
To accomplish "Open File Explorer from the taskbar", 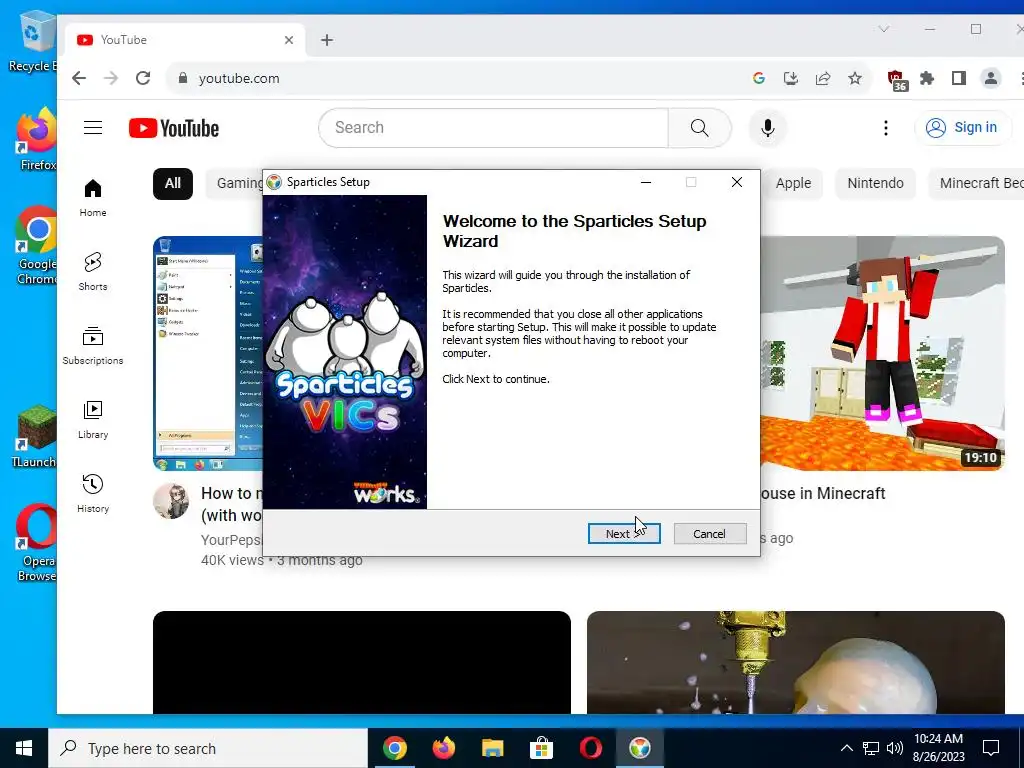I will tap(492, 748).
